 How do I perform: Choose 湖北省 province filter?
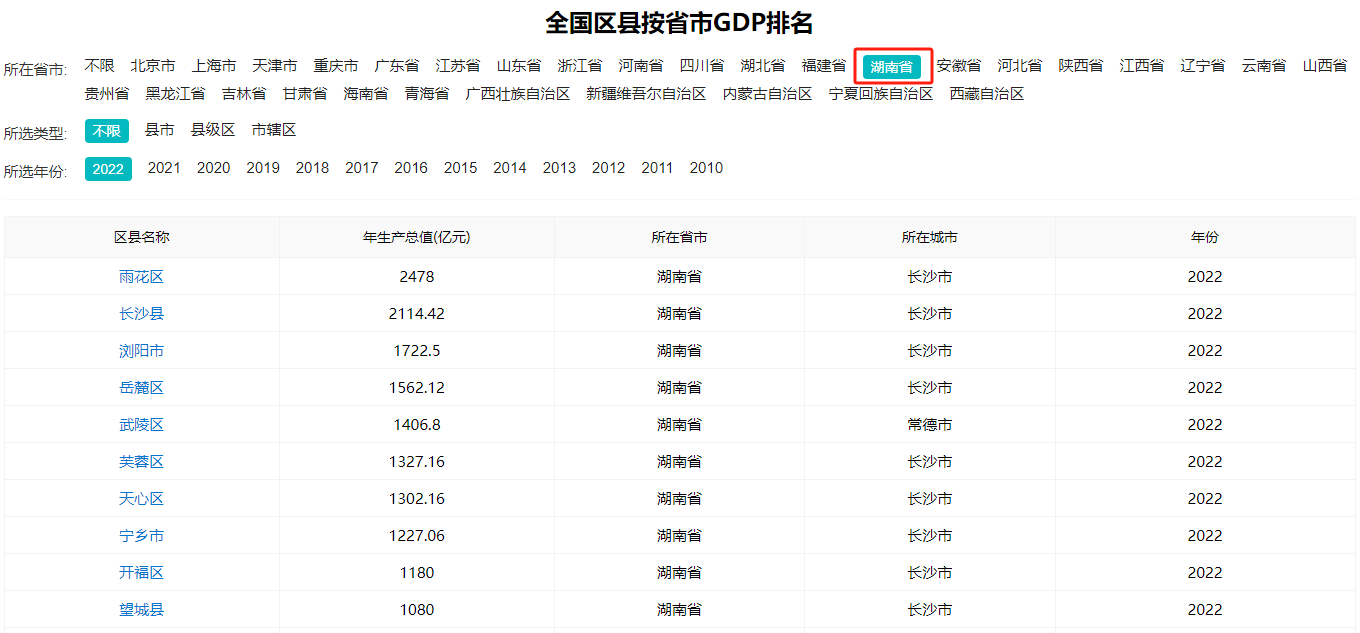762,65
